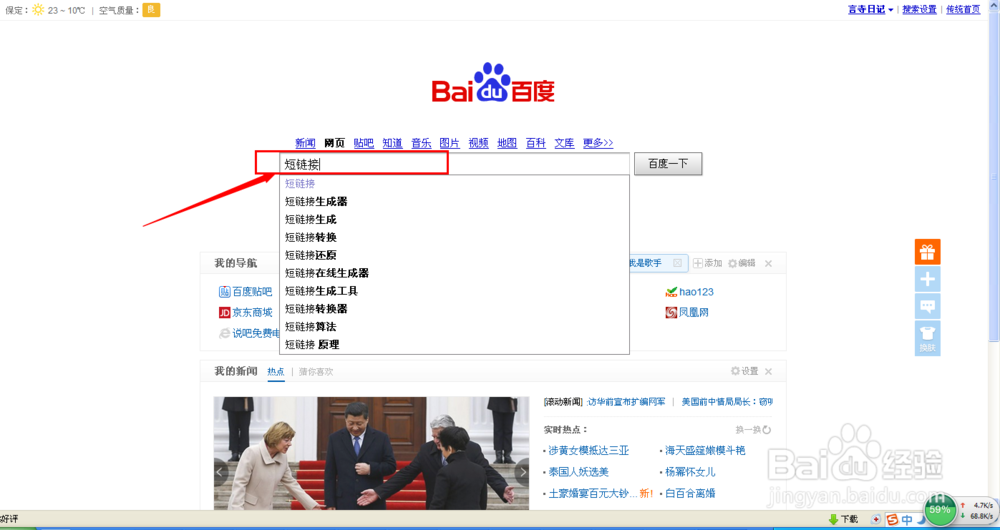This screenshot has height=530, width=1000.
Task: Click in the Baidu search input field
Action: [454, 164]
